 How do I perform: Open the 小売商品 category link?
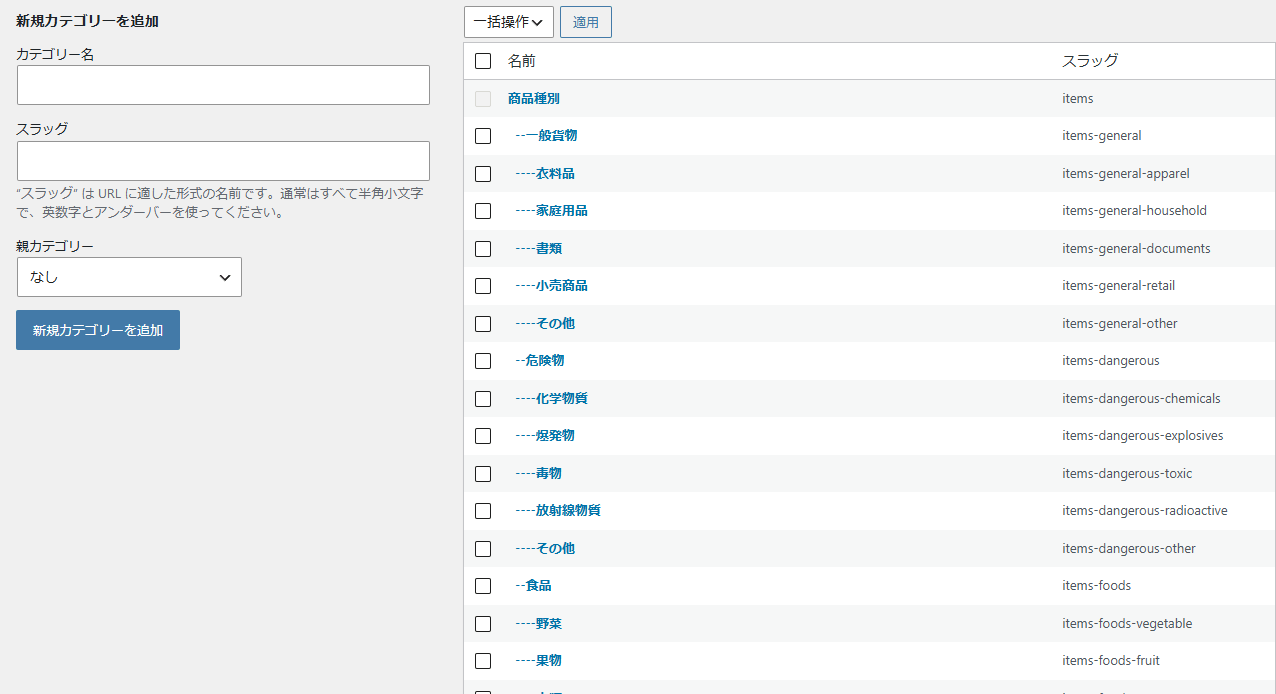pyautogui.click(x=551, y=286)
